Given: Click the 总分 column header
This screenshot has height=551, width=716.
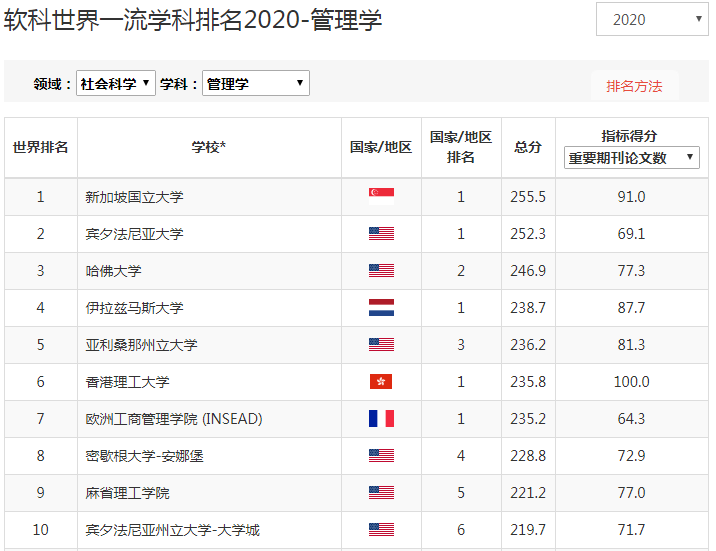Looking at the screenshot, I should [528, 147].
